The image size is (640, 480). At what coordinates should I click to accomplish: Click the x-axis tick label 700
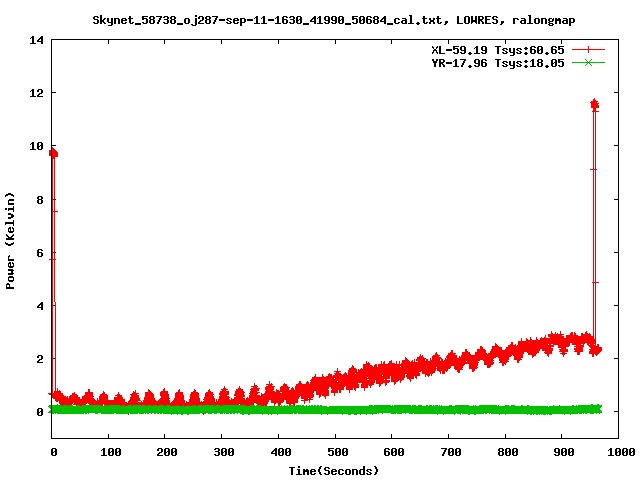point(451,452)
